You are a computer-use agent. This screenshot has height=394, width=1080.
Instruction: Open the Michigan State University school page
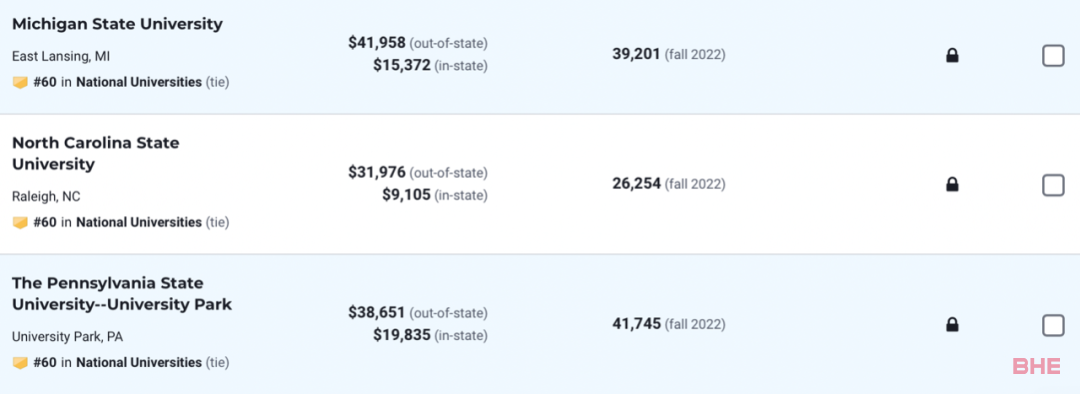point(118,24)
